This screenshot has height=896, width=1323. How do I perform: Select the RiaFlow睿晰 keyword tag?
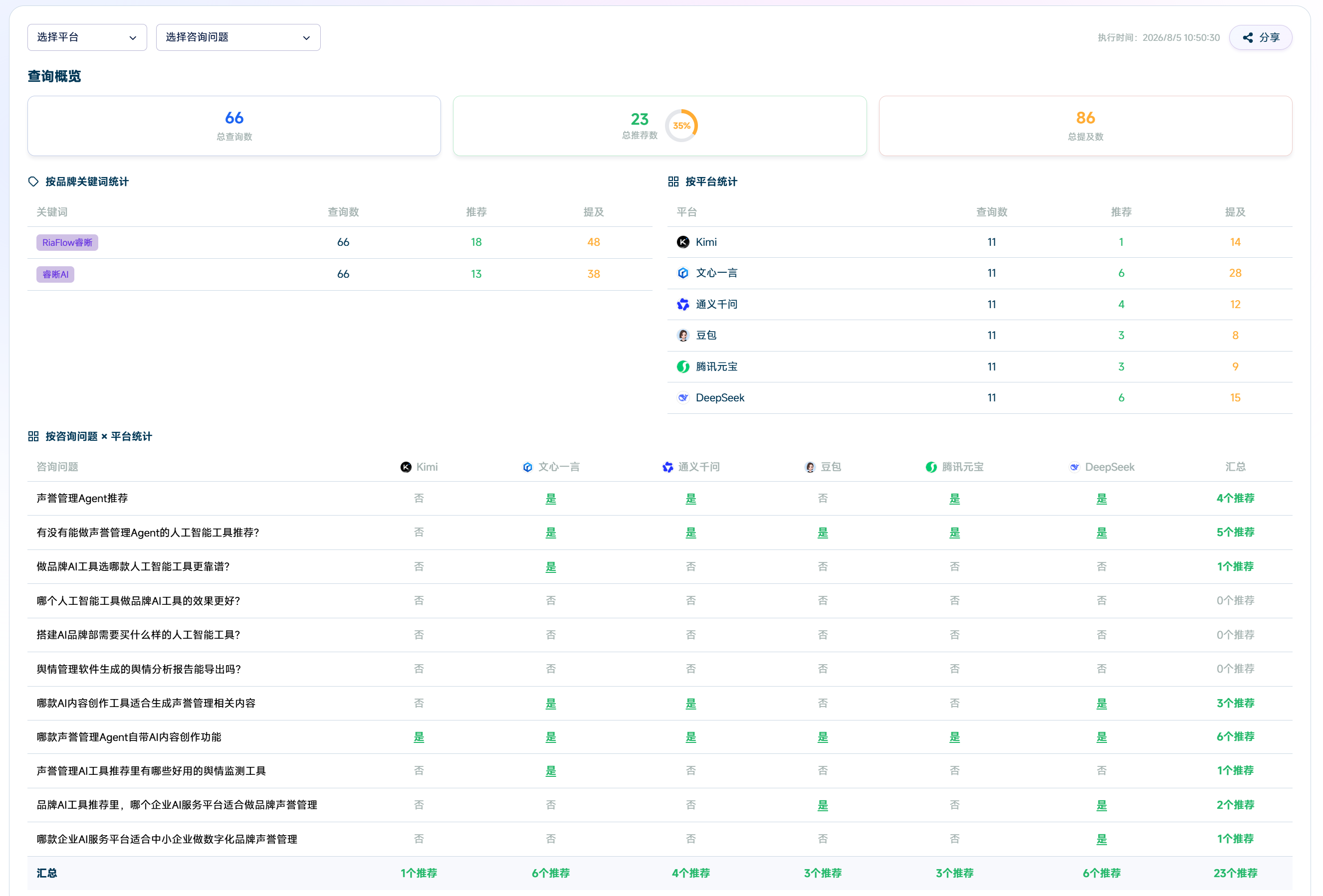coord(67,243)
